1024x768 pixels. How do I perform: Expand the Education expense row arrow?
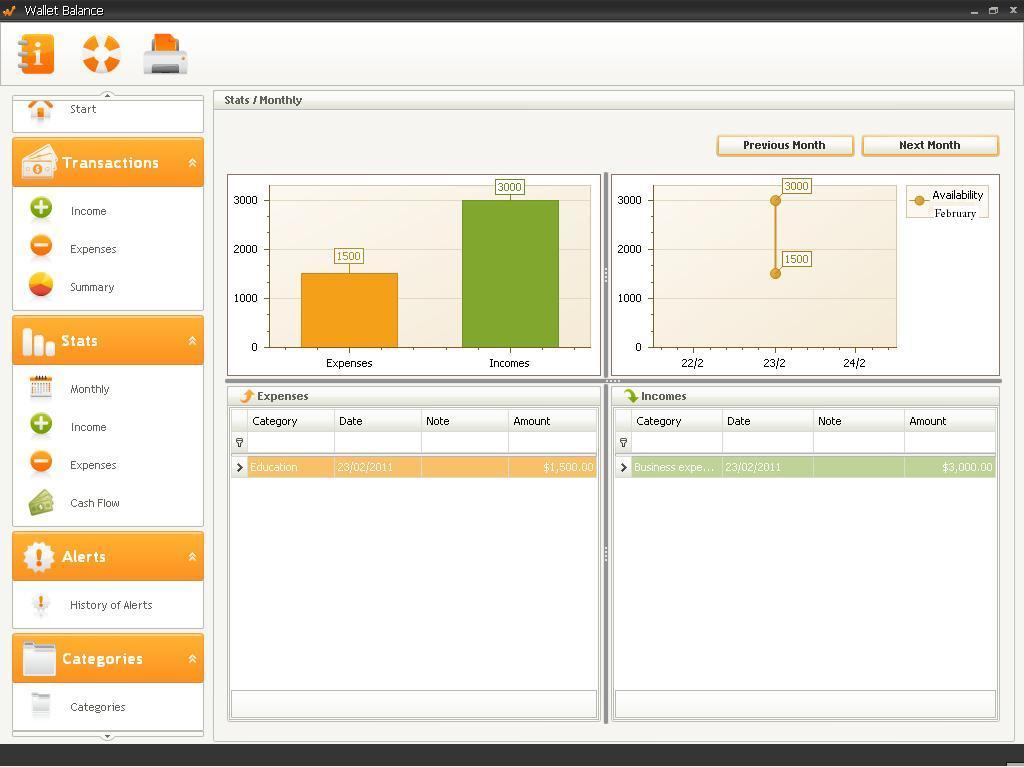[239, 467]
